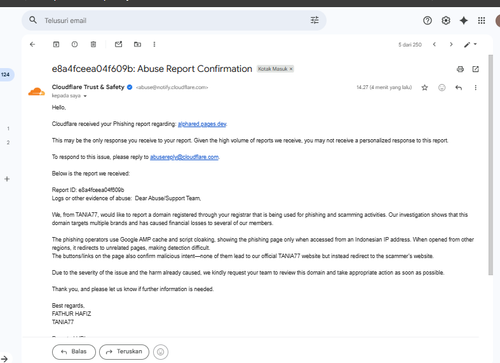Screen dimensions: 500x363
Task: Click the email subject Abuse Report Confirmation
Action: coord(152,69)
